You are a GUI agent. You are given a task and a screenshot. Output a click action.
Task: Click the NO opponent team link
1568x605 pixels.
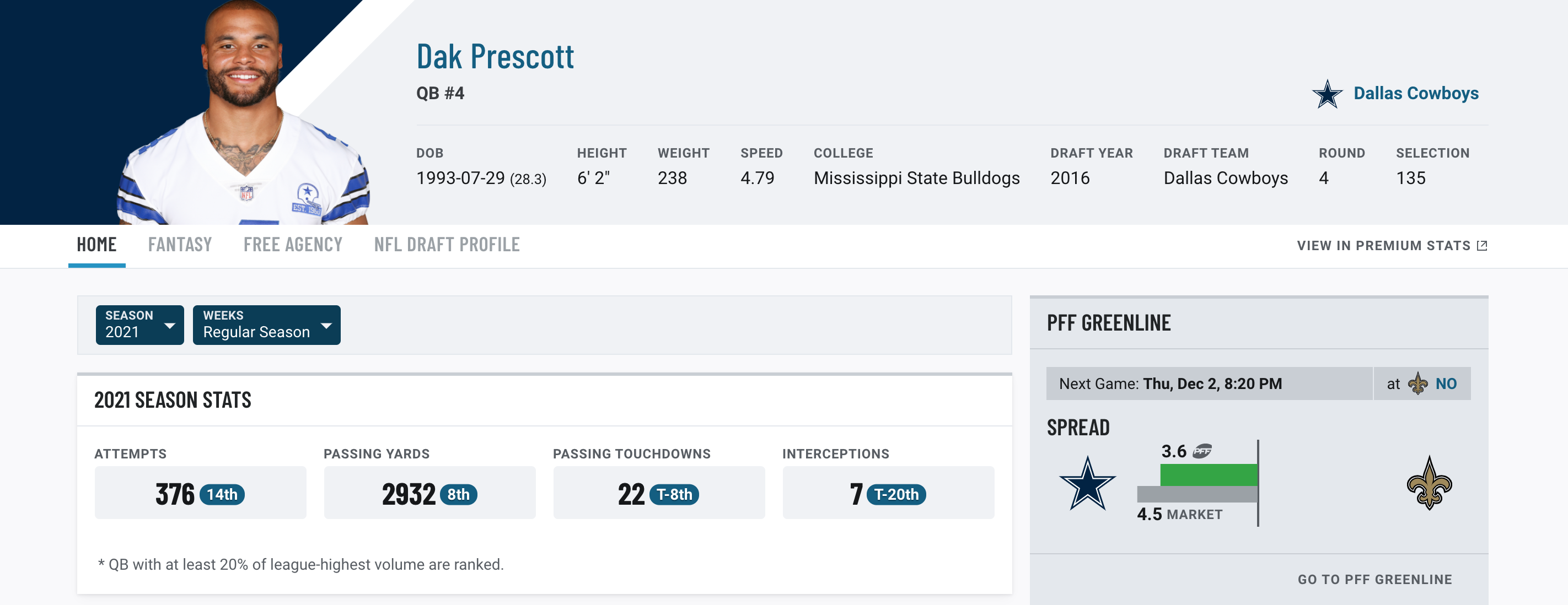(x=1446, y=383)
